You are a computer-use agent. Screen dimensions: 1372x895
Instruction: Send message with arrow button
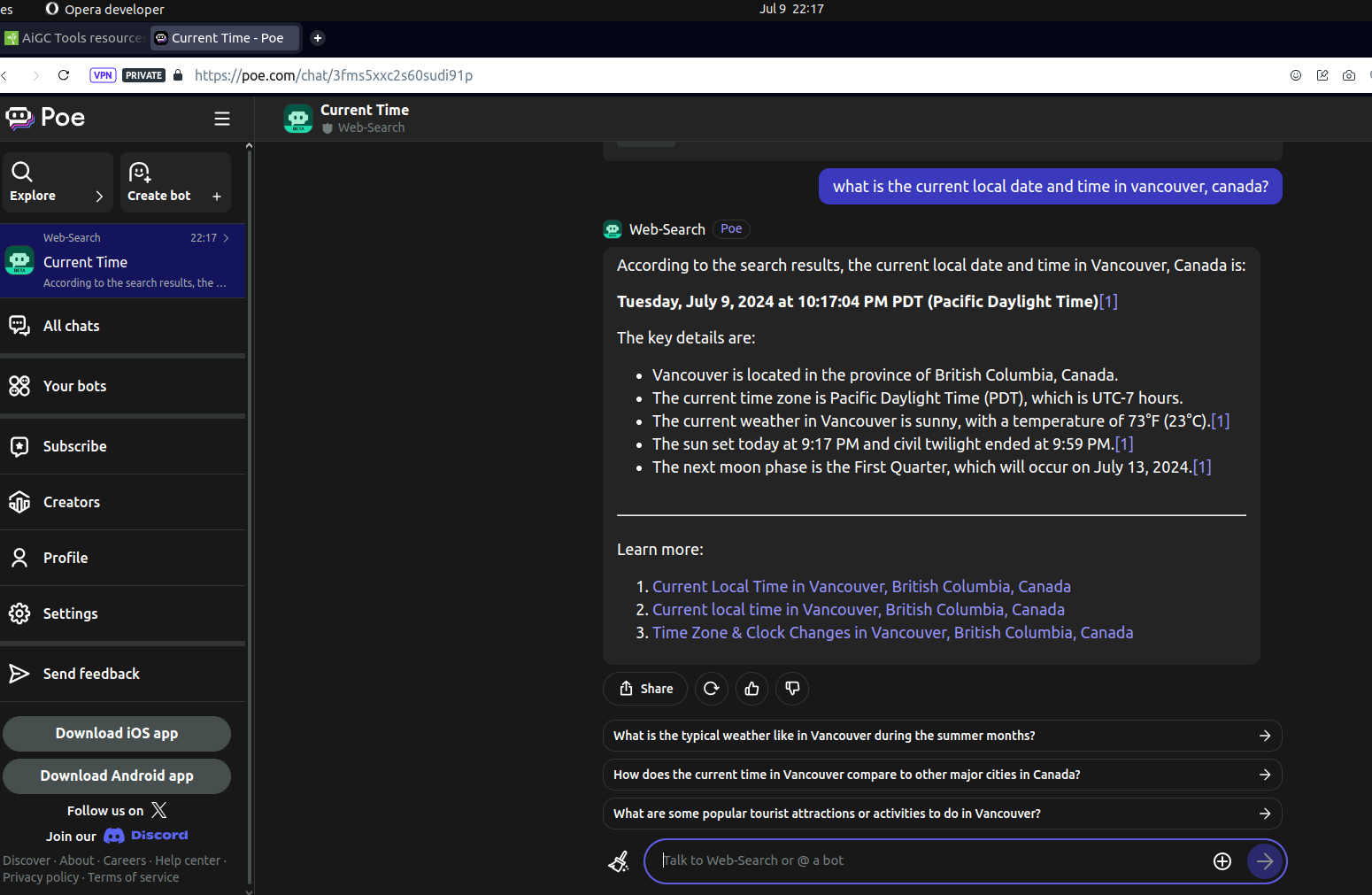(x=1265, y=861)
